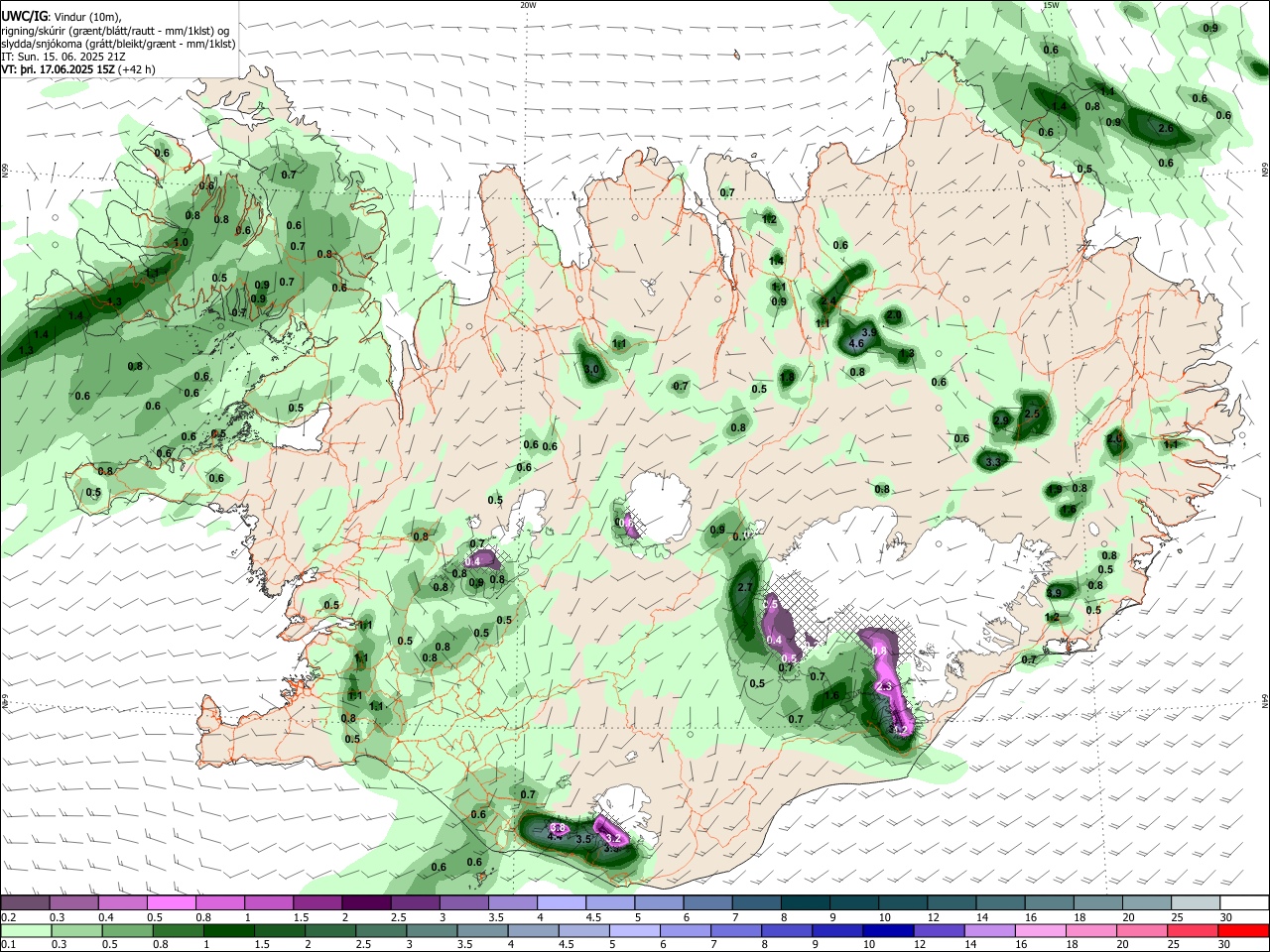The height and width of the screenshot is (952, 1270).
Task: Click the 3.0 value in north-central Iceland
Action: coord(592,369)
